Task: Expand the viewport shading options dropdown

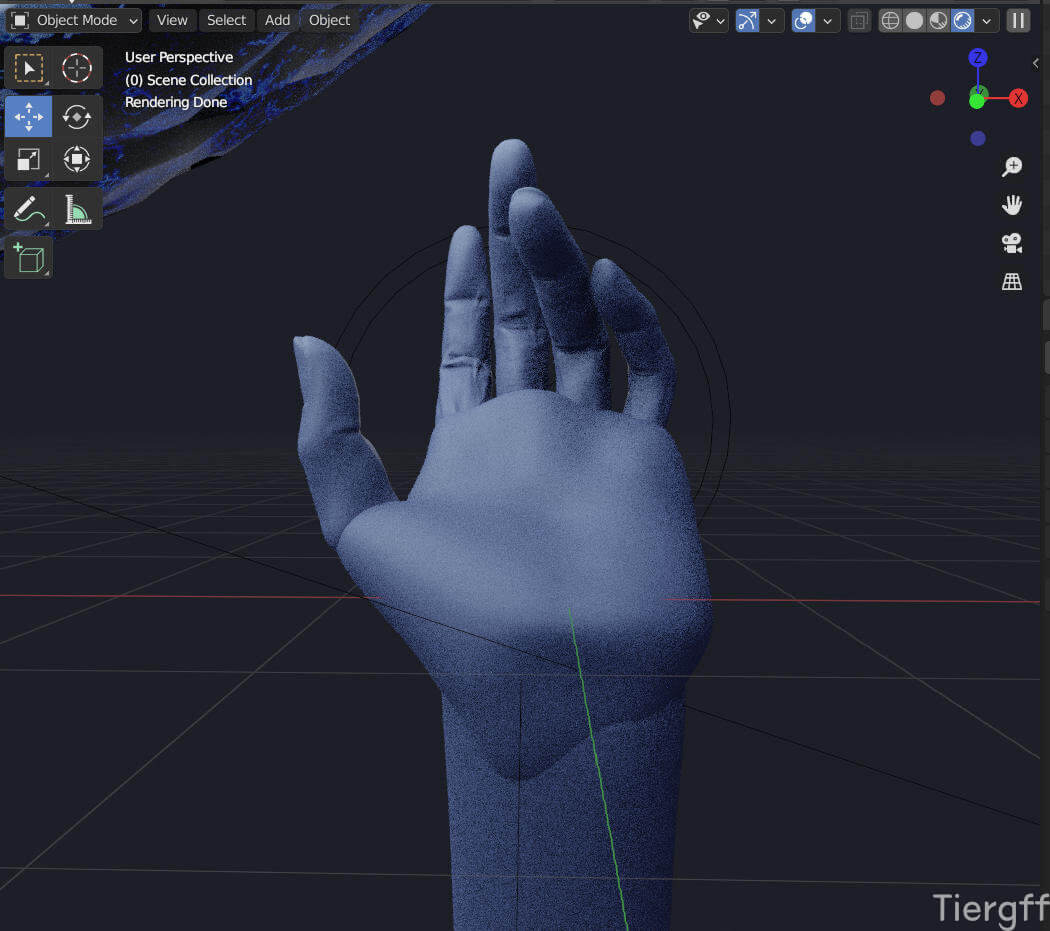Action: (x=988, y=20)
